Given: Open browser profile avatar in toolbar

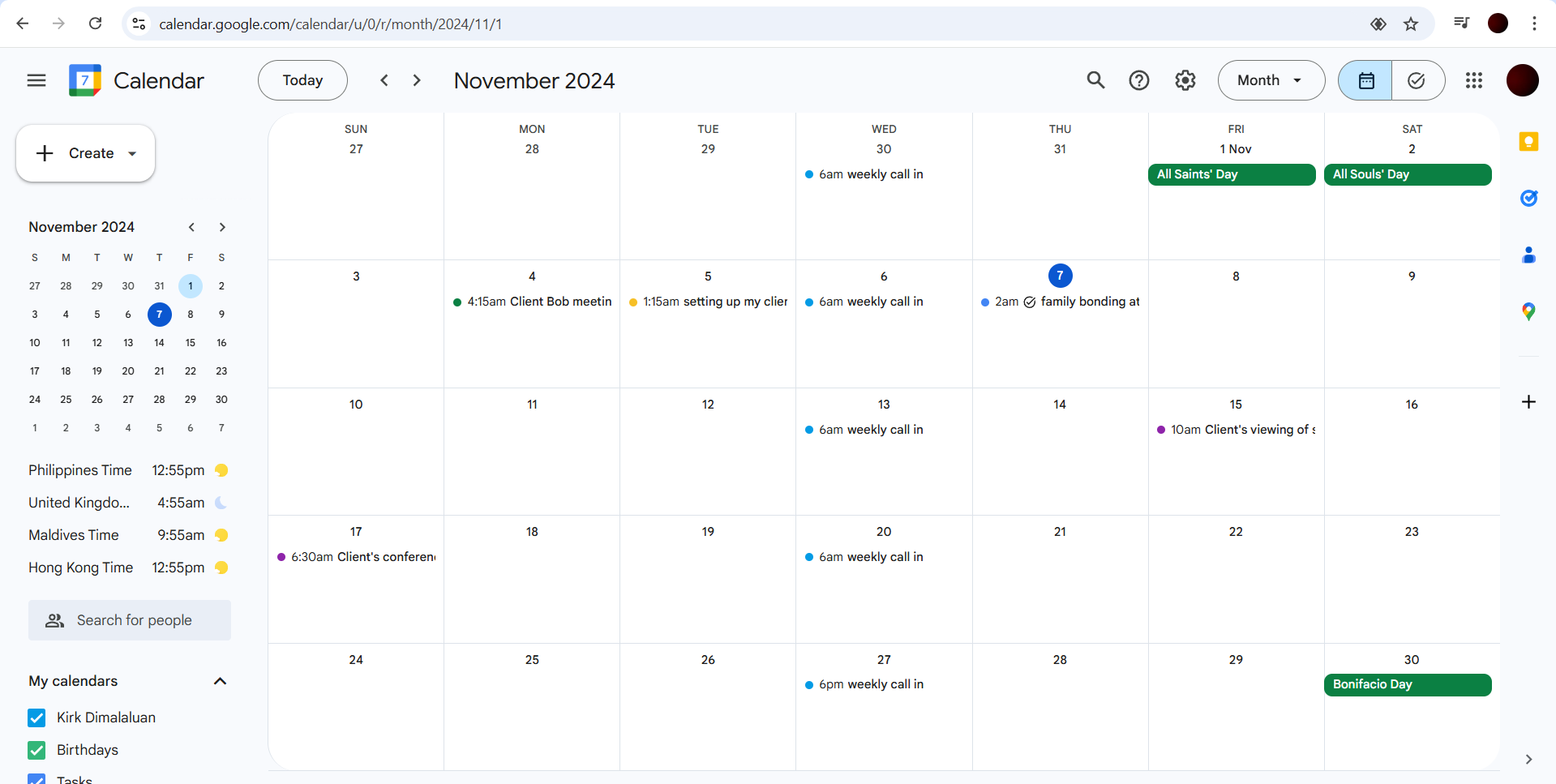Looking at the screenshot, I should point(1498,24).
